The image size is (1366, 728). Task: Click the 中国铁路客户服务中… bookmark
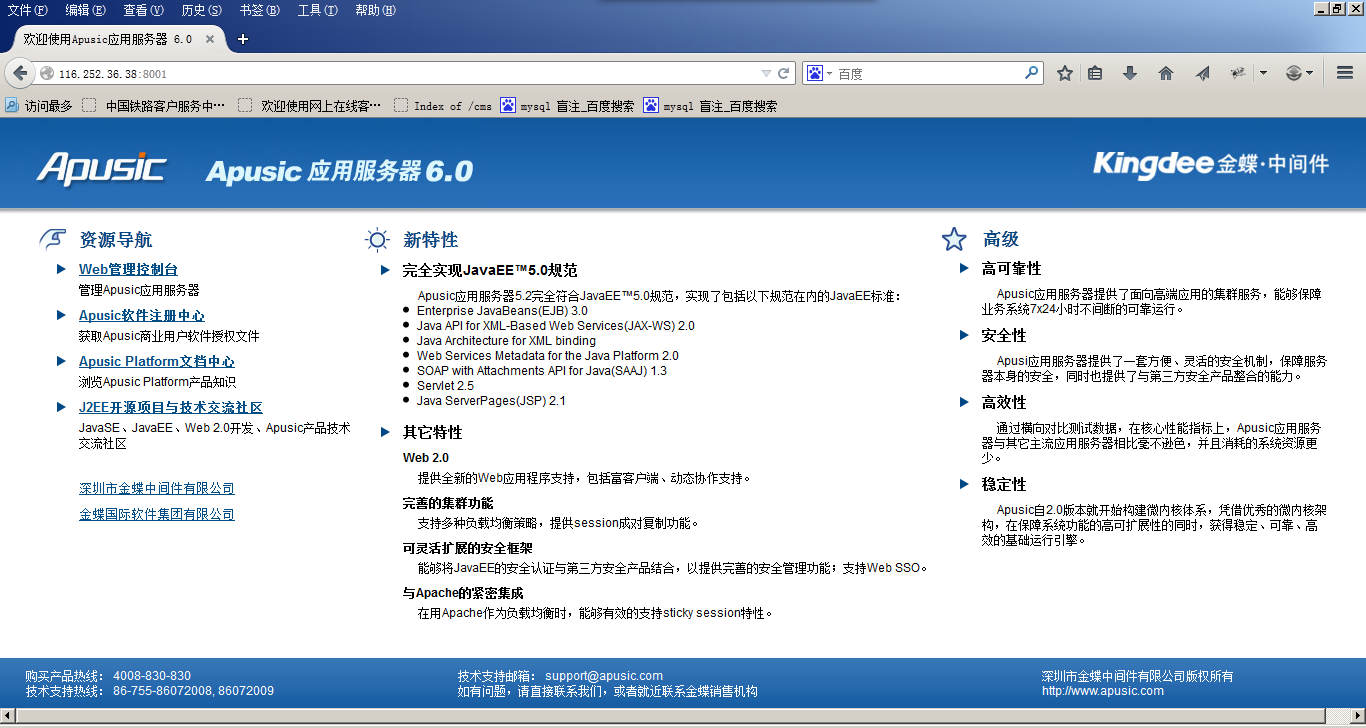pos(154,105)
